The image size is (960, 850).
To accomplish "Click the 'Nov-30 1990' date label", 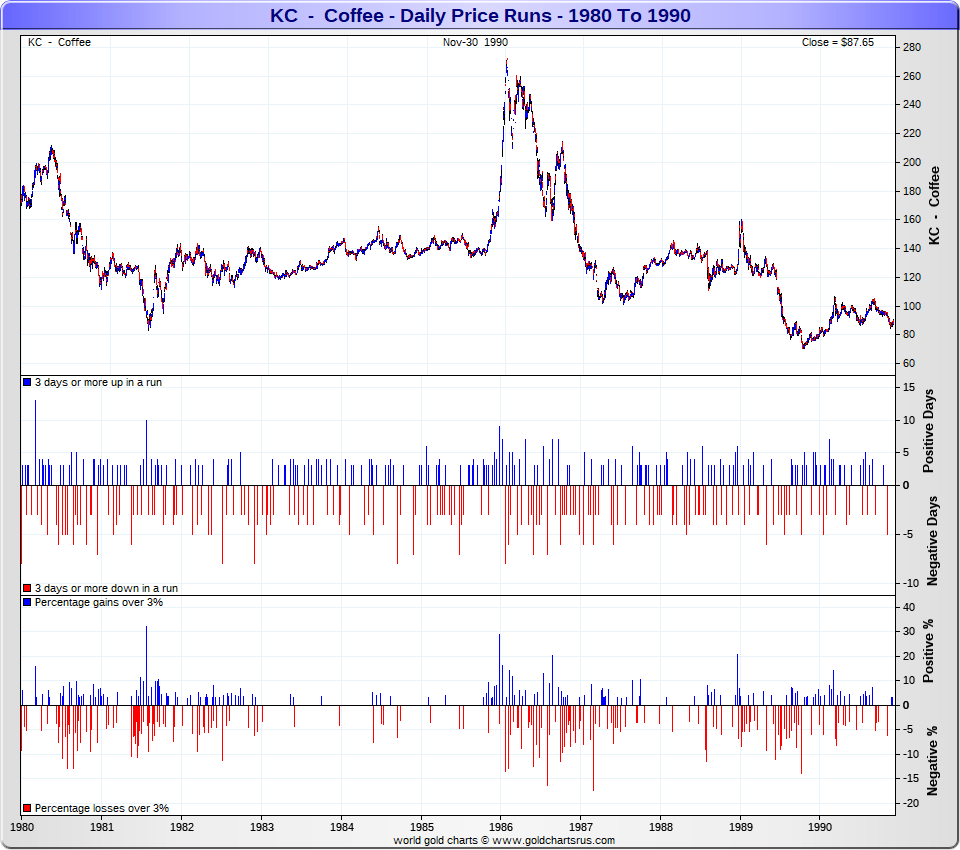I will pos(475,42).
